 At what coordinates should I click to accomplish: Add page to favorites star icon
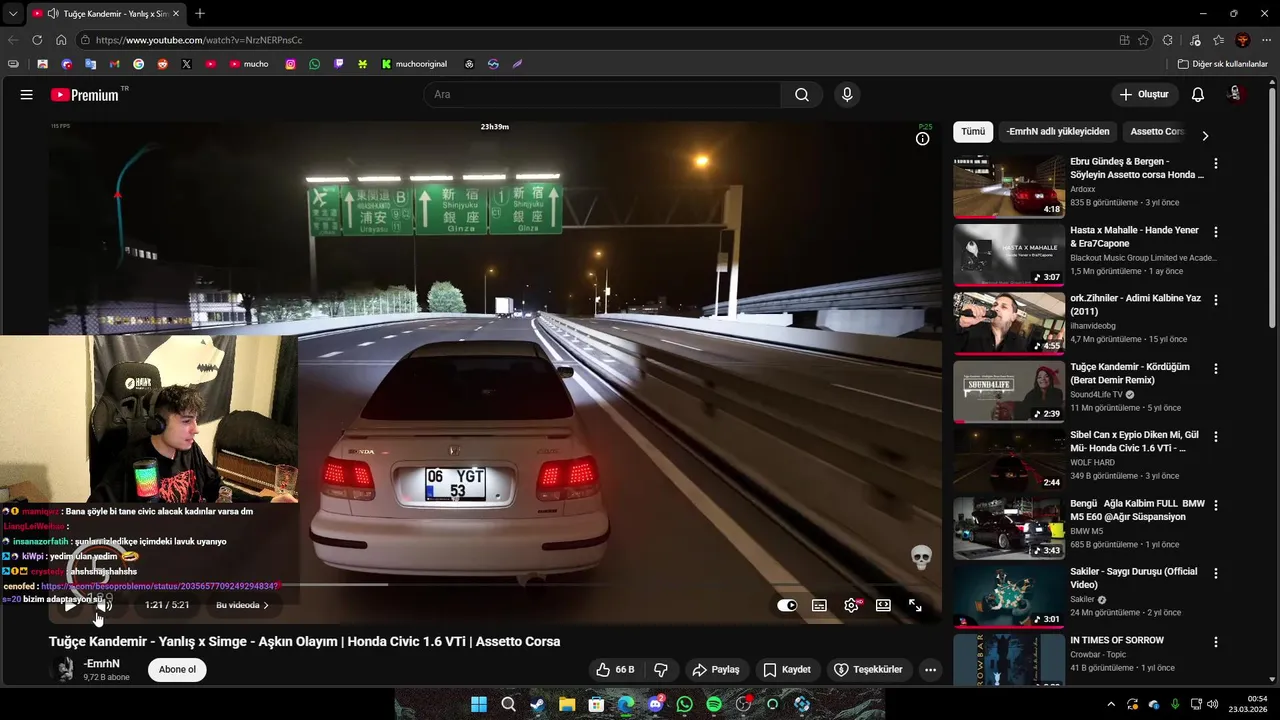pos(1144,40)
